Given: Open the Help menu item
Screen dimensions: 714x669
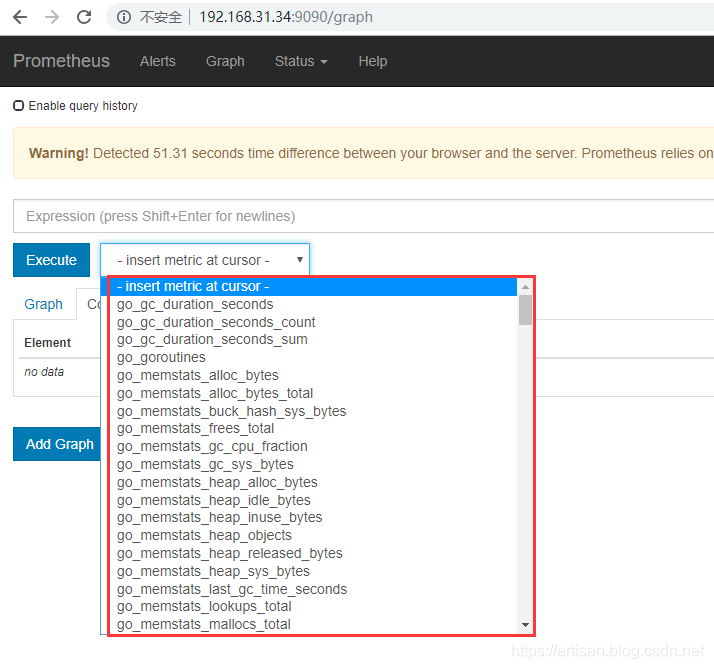Looking at the screenshot, I should click(372, 61).
